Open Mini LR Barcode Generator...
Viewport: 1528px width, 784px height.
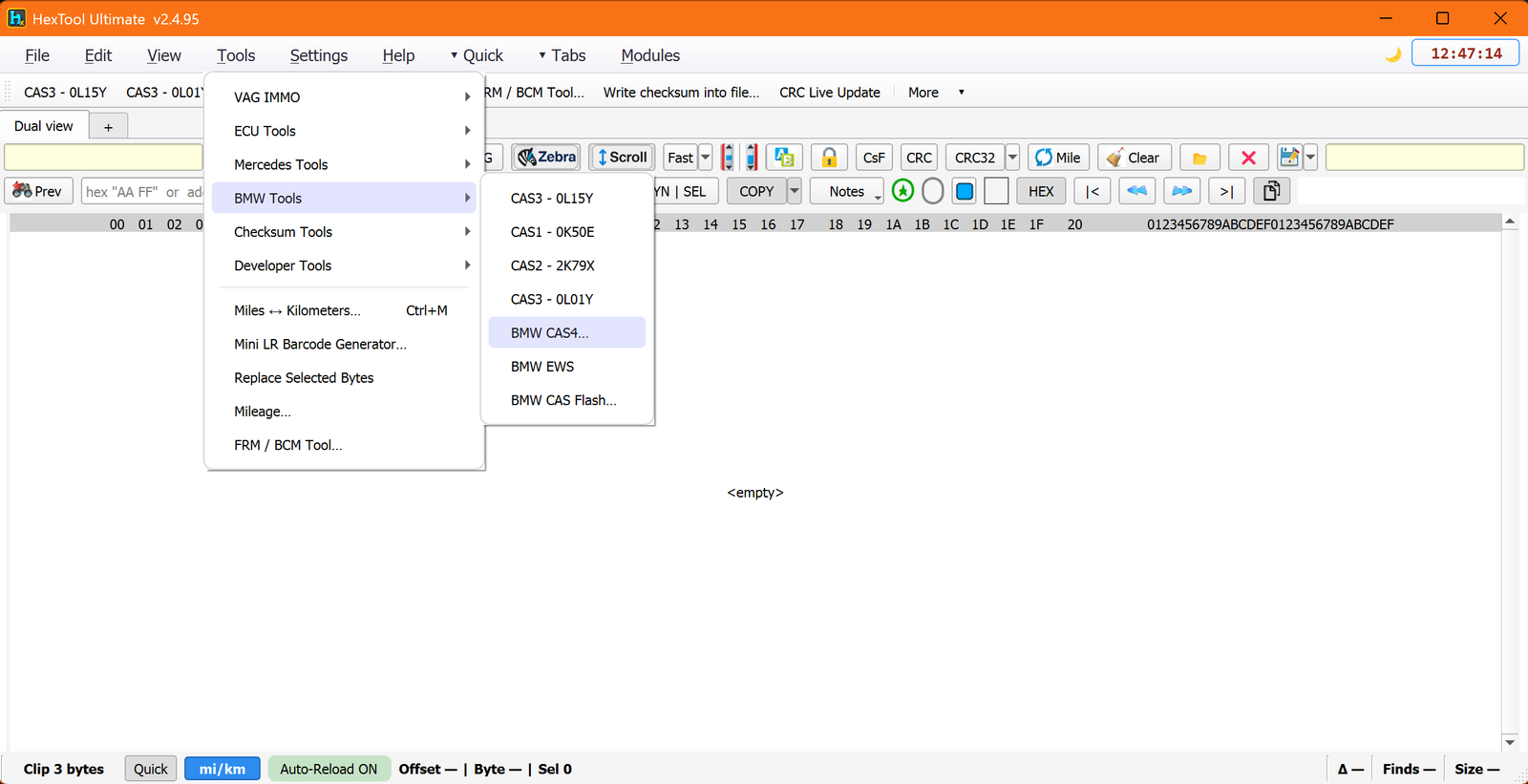pos(344,344)
